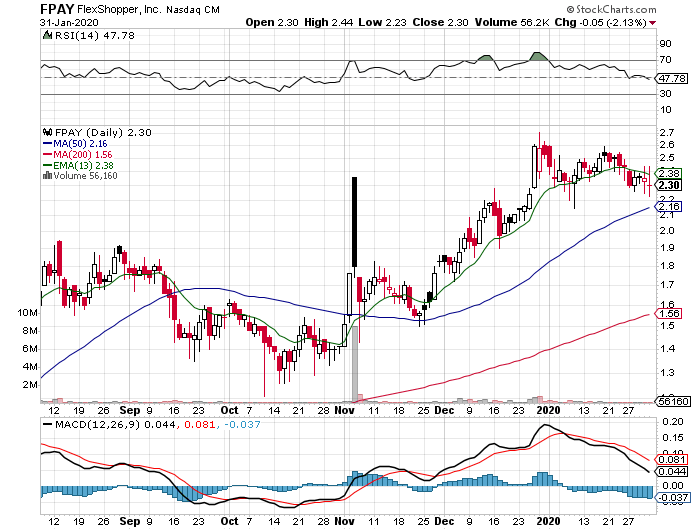Click the large grey November volume bar

click(x=353, y=370)
